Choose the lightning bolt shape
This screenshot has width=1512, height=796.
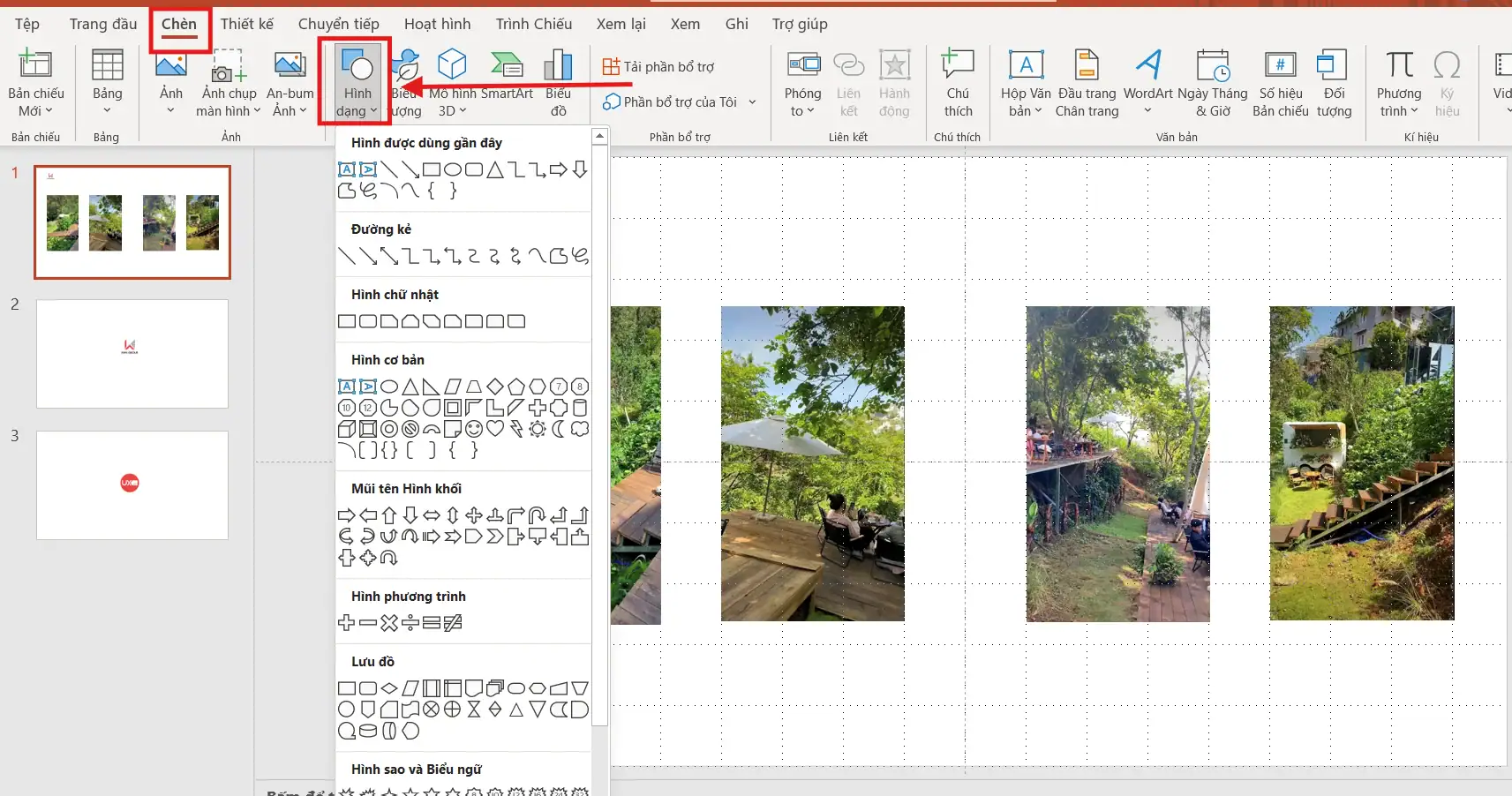[516, 429]
